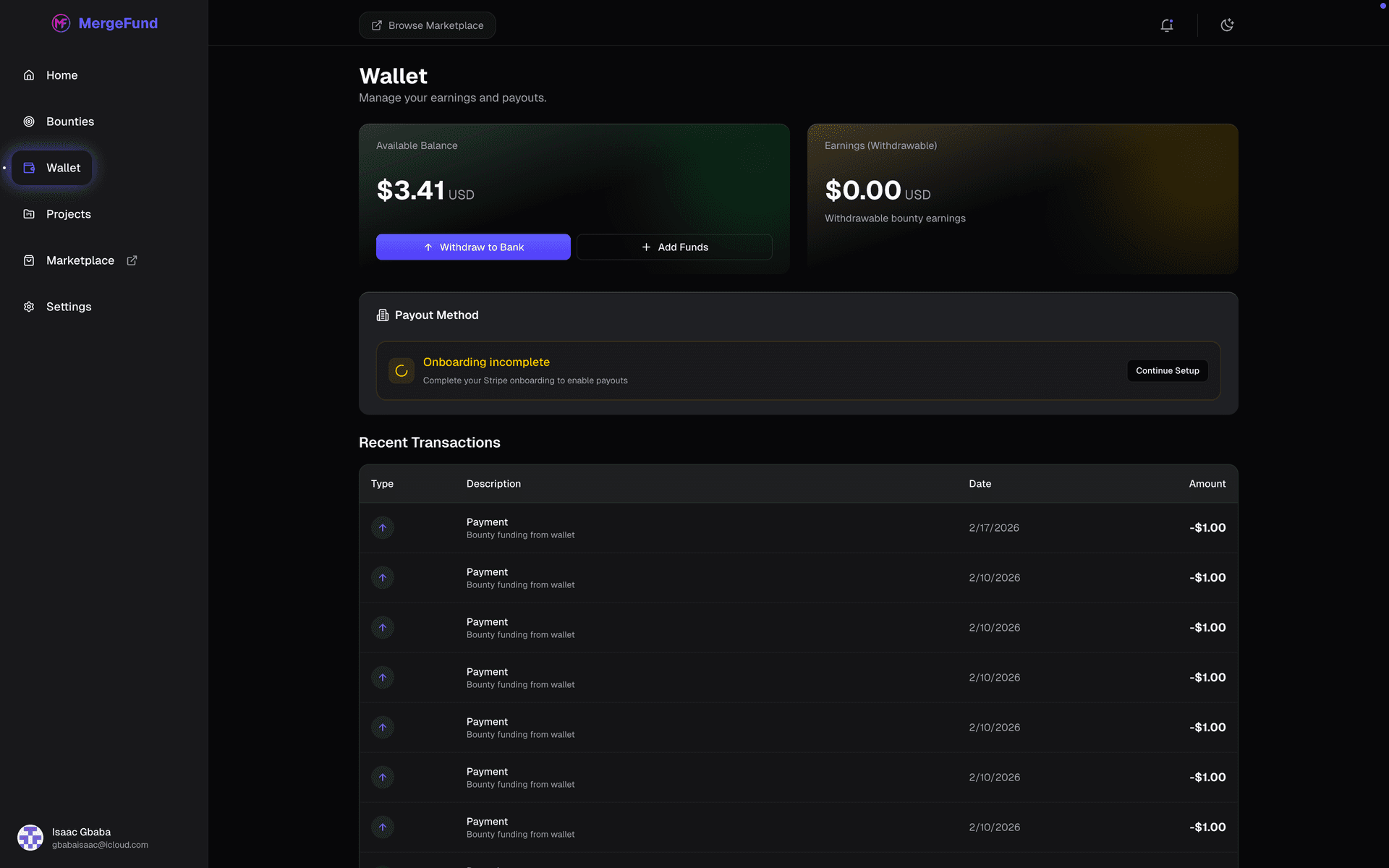Open the notification bell icon

(x=1167, y=25)
